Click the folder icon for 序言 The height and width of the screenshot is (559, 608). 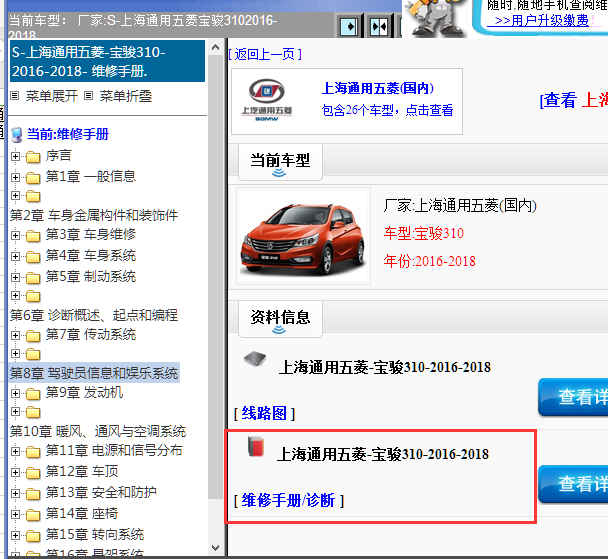[33, 157]
